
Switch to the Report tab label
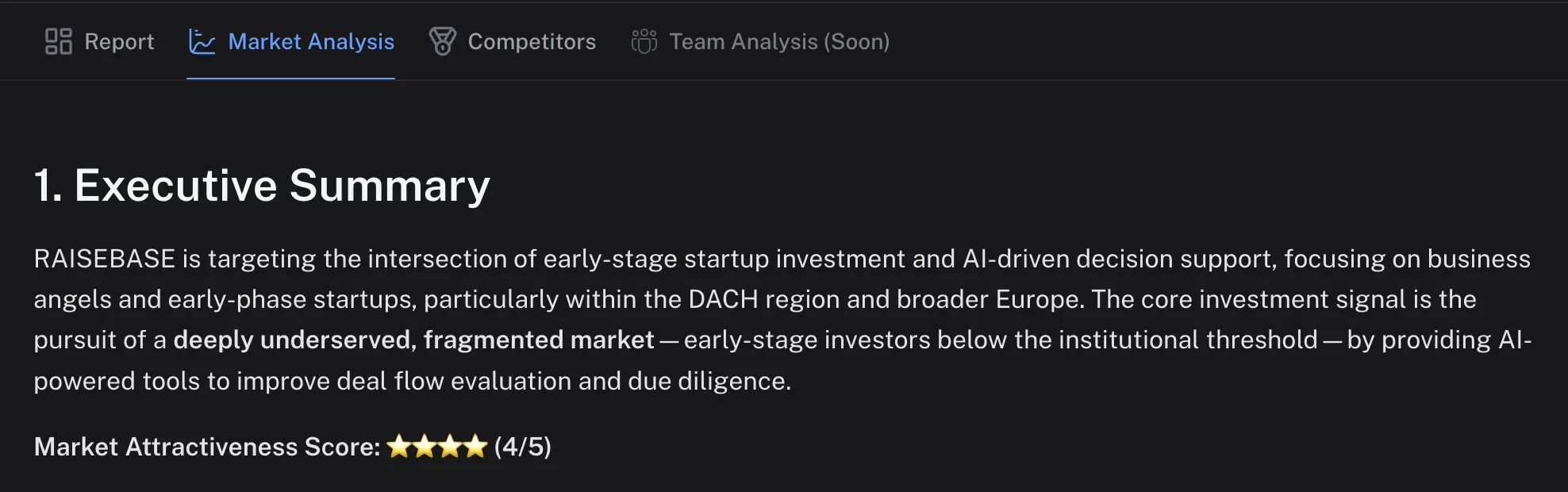click(x=119, y=41)
